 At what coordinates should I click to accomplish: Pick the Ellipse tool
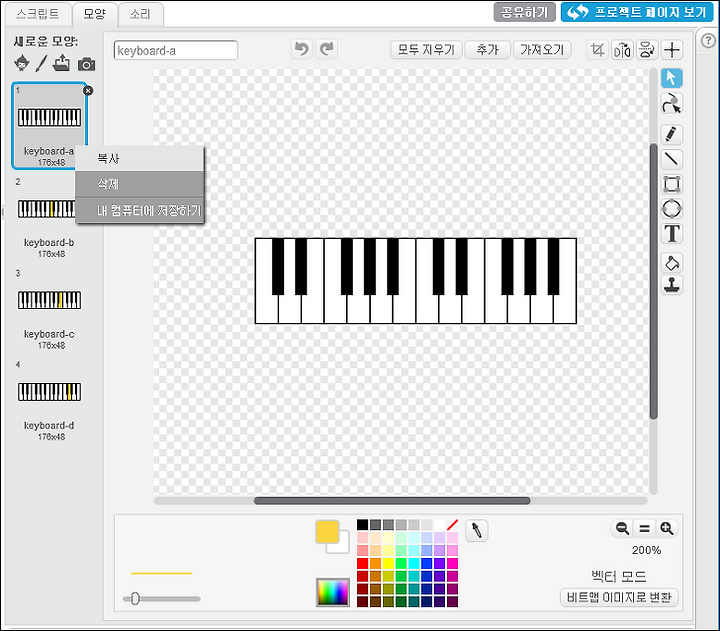pyautogui.click(x=671, y=208)
